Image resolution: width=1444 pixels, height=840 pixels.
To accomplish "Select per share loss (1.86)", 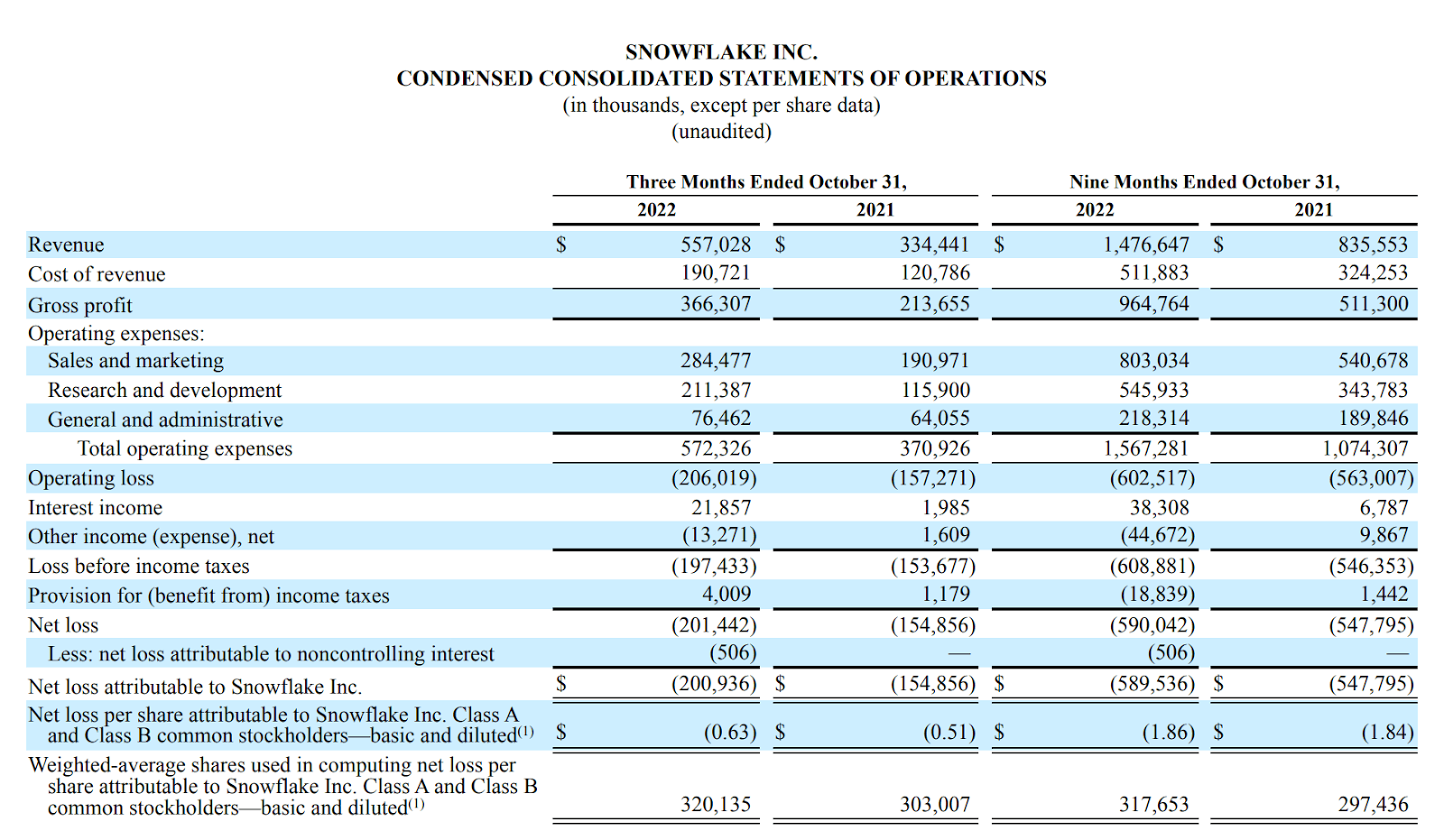I will 1168,732.
